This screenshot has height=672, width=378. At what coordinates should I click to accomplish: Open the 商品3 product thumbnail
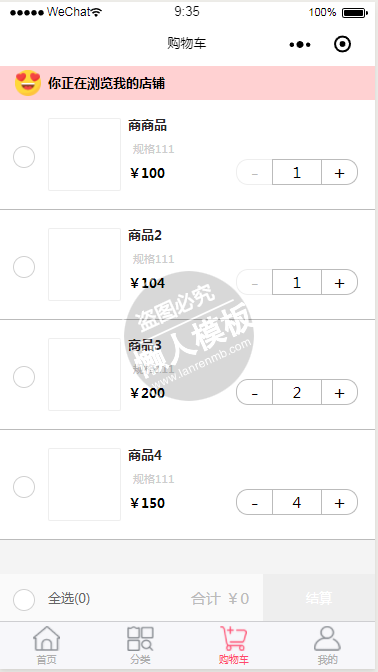point(84,374)
